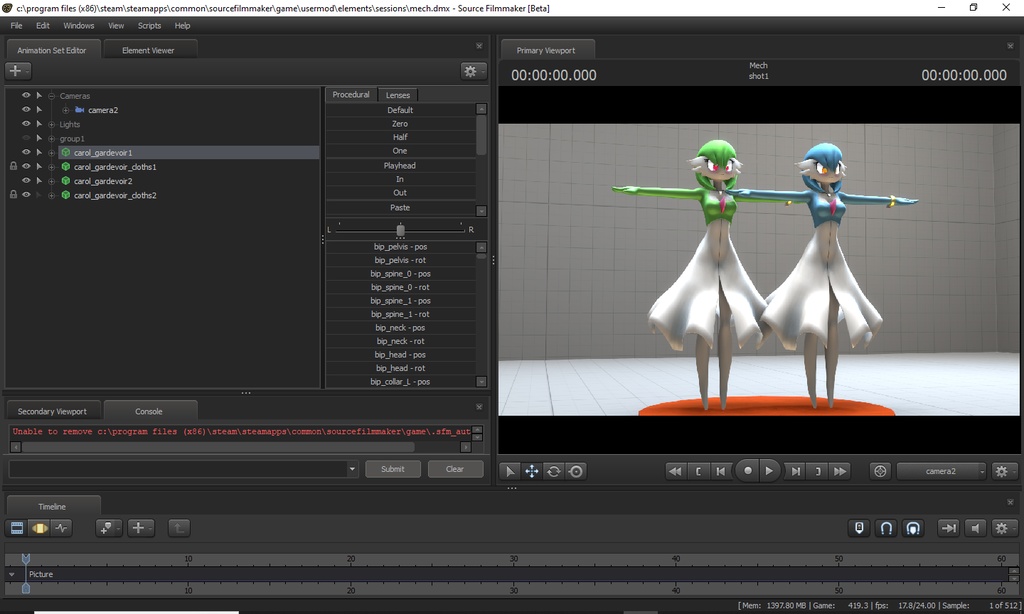Toggle visibility of the Lights group
The image size is (1024, 614).
click(25, 123)
